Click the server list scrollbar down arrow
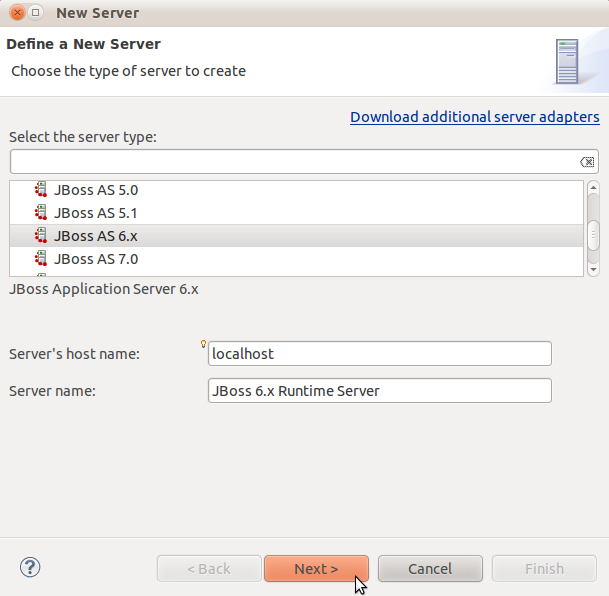 click(x=593, y=268)
